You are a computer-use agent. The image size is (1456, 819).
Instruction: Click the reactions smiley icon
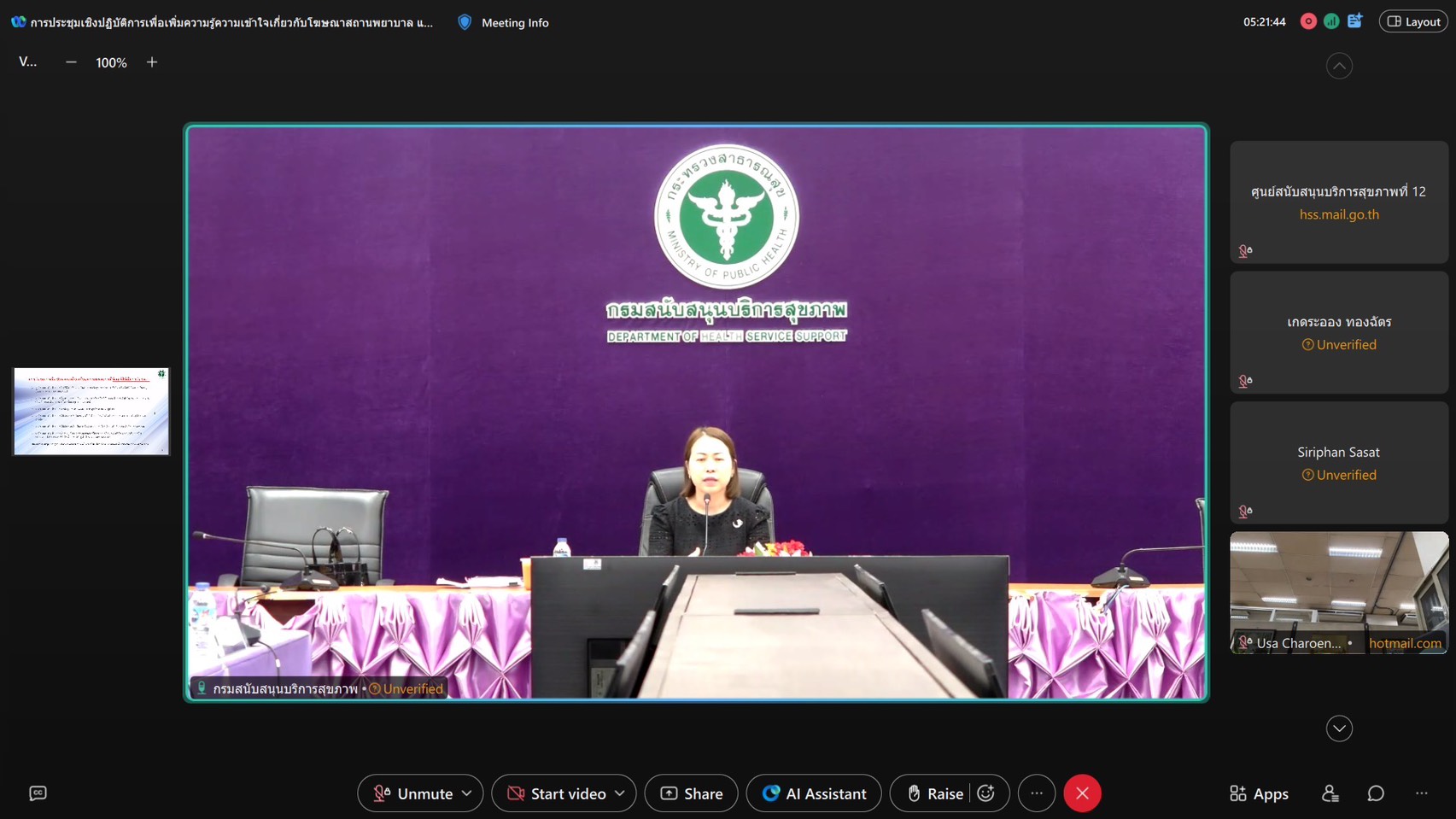pos(986,793)
